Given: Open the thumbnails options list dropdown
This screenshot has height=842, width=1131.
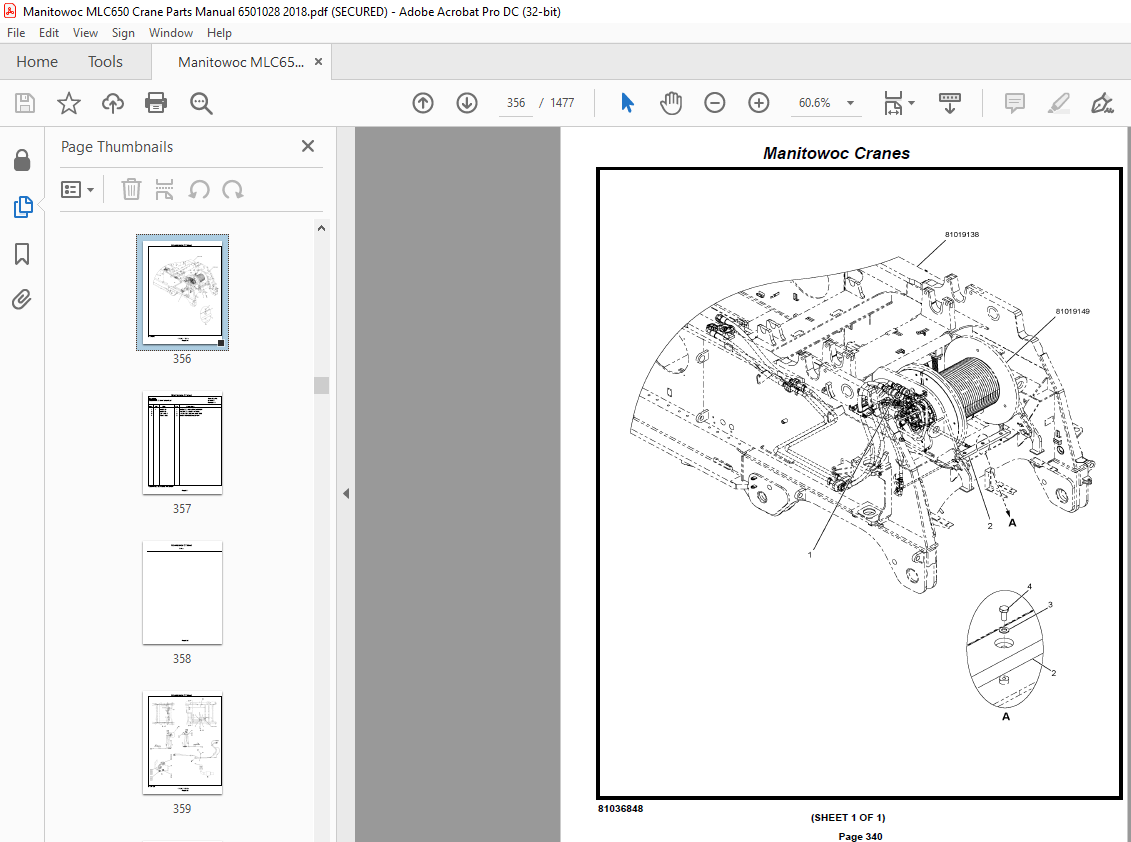Looking at the screenshot, I should pos(77,190).
